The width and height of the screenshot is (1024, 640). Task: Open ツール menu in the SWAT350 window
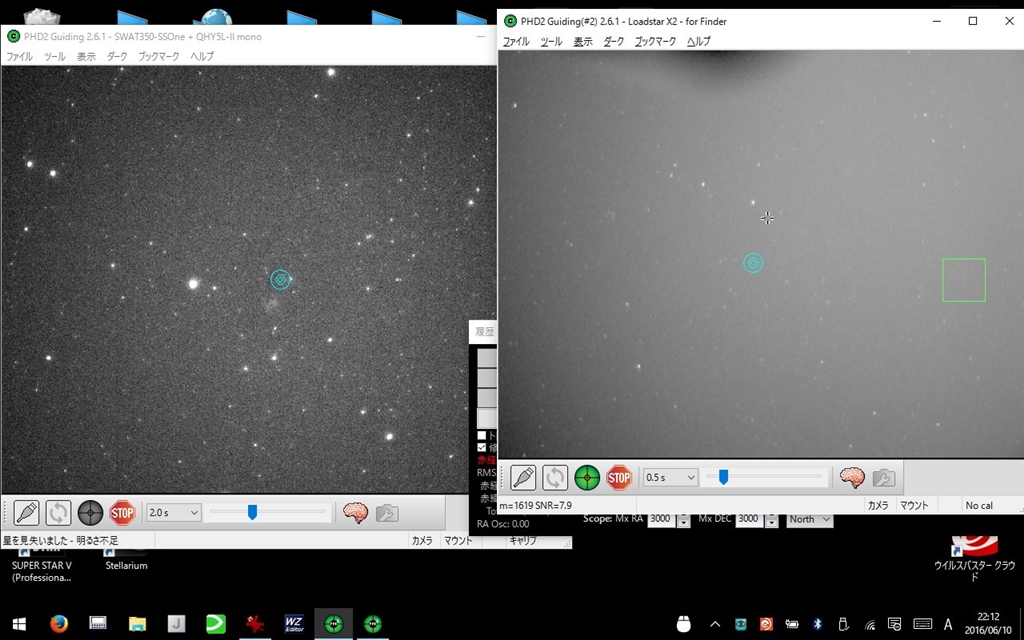[55, 56]
